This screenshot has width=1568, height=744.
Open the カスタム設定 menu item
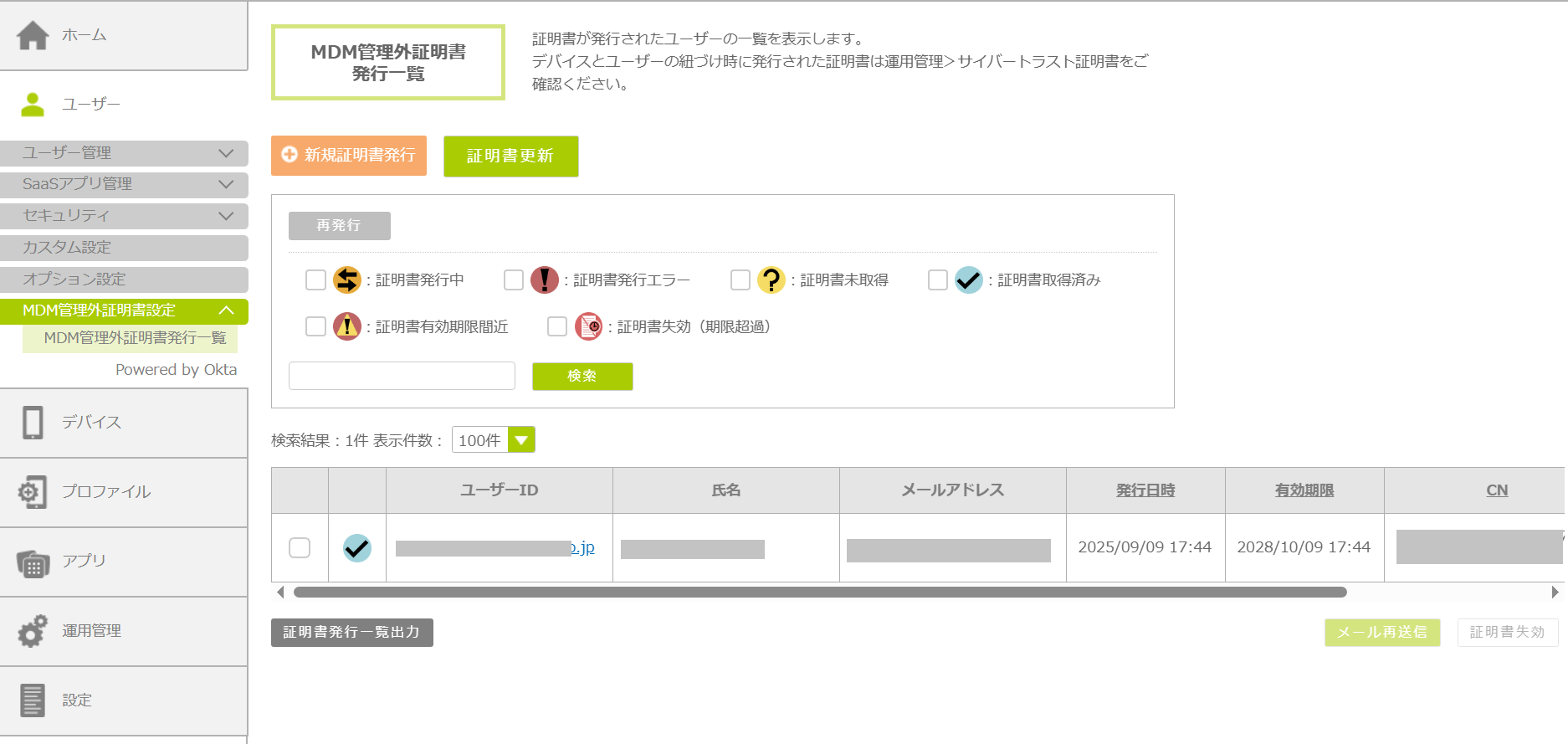pos(124,248)
